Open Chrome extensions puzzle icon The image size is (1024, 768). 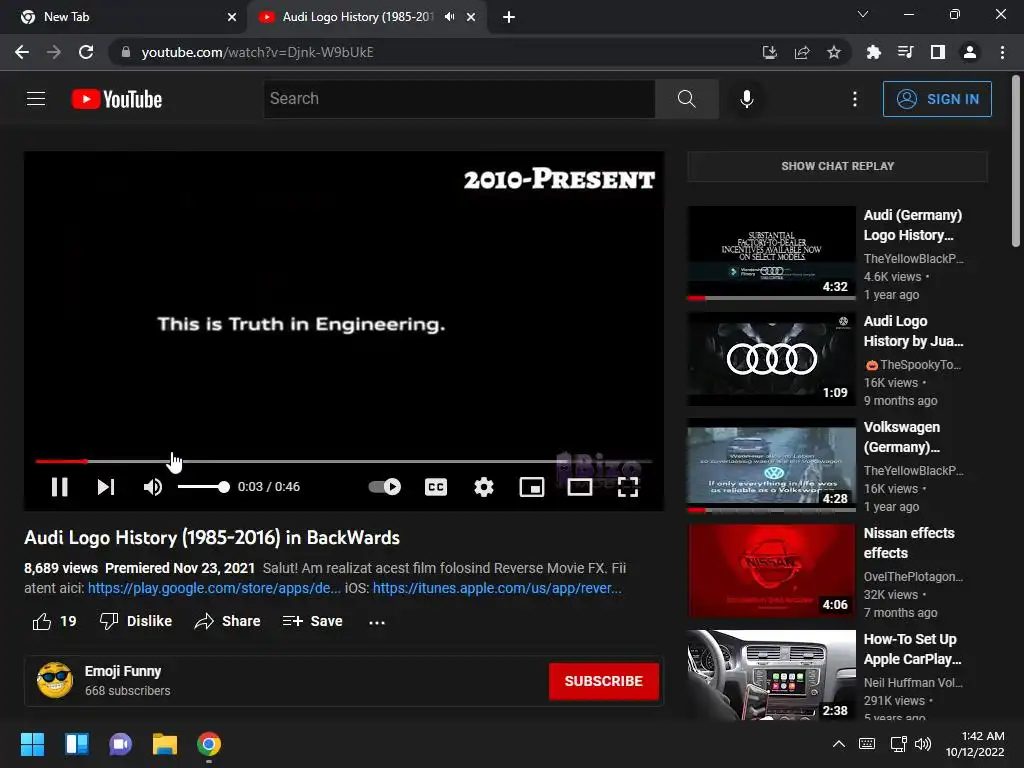pos(873,52)
